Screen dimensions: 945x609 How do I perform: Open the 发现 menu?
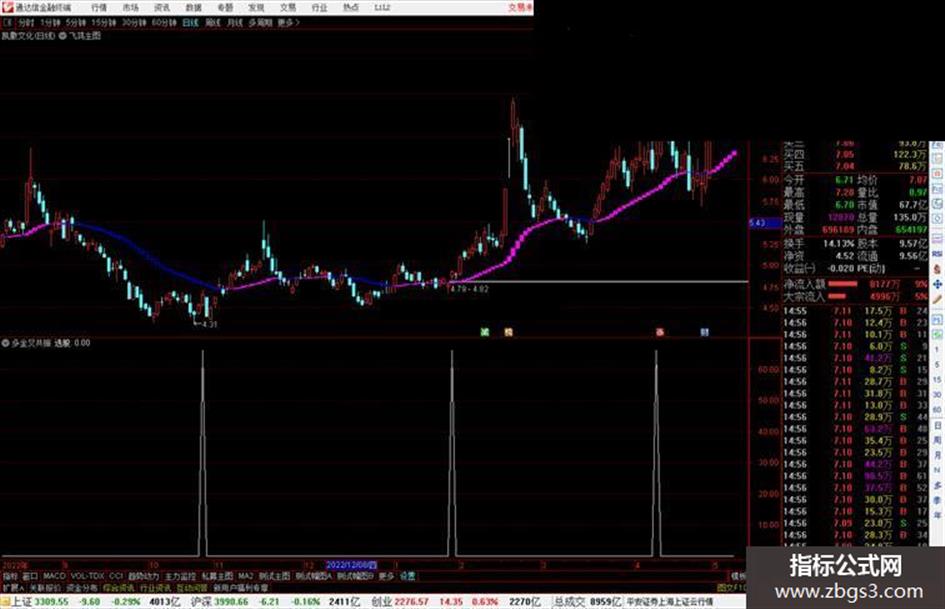[256, 8]
